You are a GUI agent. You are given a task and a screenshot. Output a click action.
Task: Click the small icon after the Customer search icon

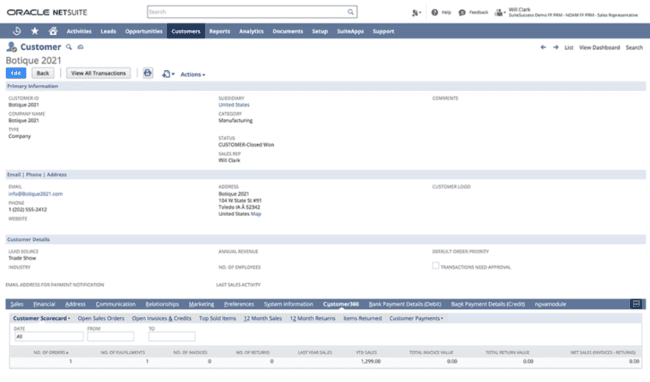tap(80, 47)
